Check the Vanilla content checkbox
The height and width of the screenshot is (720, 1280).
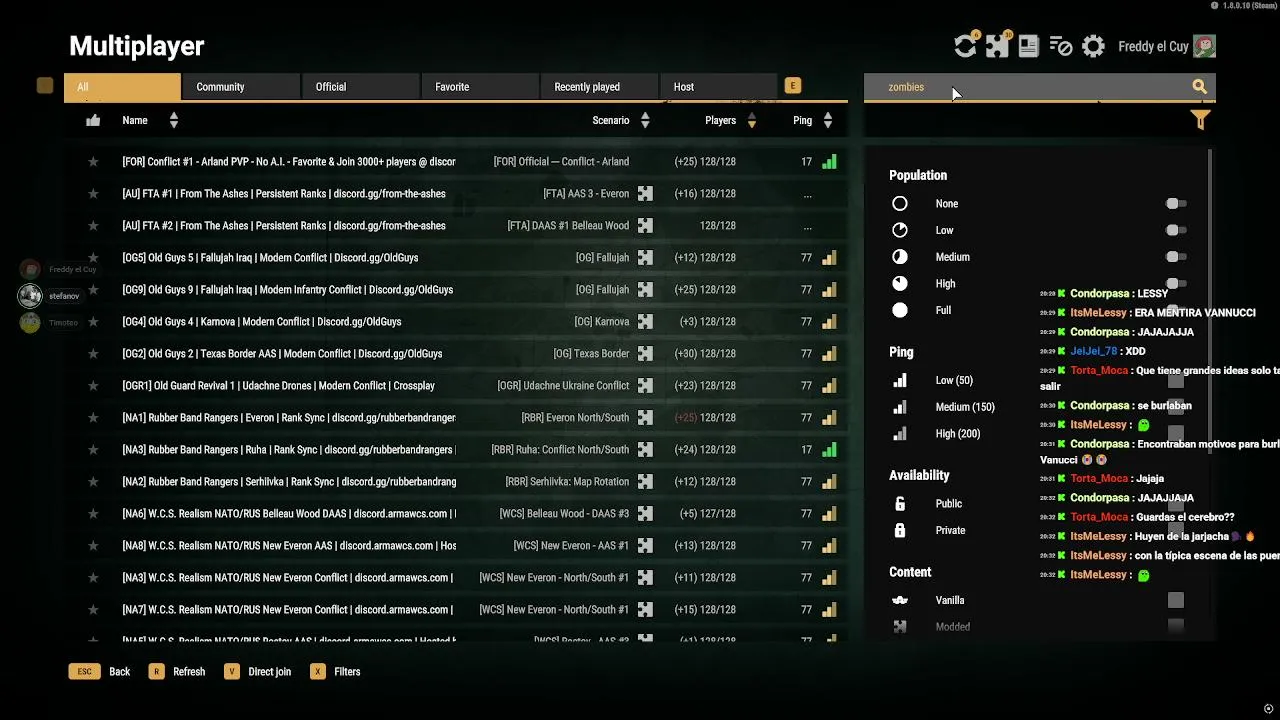1176,600
